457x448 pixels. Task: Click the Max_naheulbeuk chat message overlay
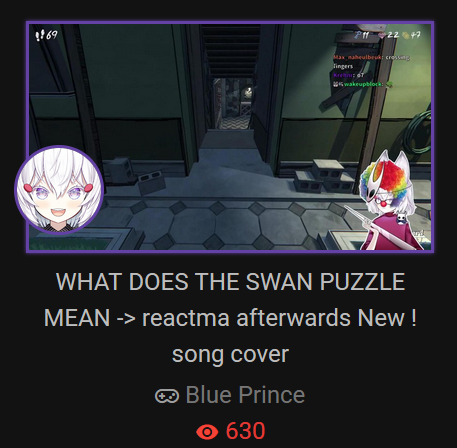(x=371, y=62)
